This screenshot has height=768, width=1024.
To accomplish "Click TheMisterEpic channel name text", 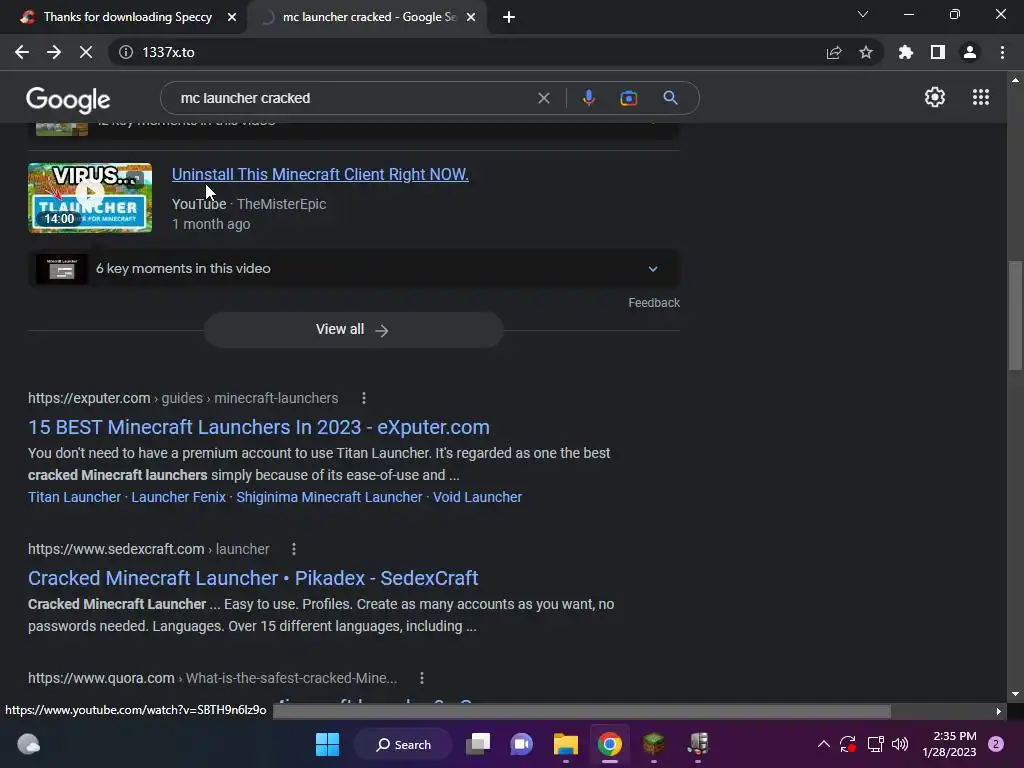I will click(x=281, y=204).
